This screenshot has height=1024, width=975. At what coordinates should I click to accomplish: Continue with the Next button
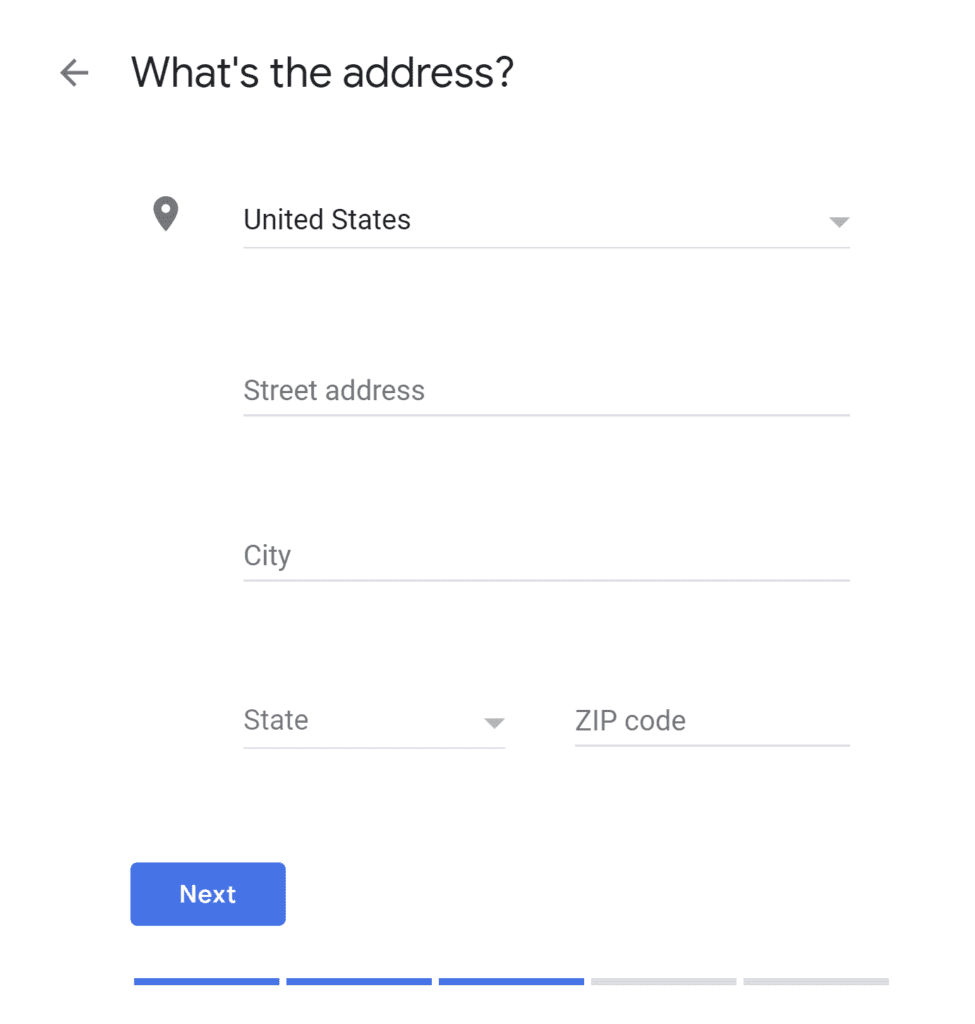pyautogui.click(x=208, y=894)
